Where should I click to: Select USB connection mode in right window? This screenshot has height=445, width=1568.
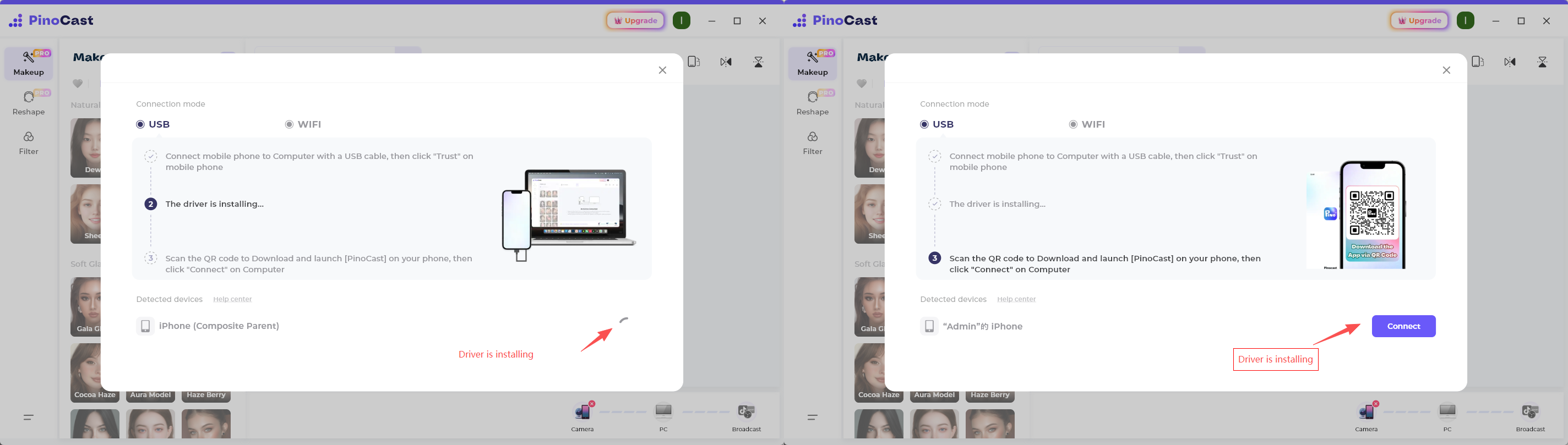pyautogui.click(x=937, y=124)
